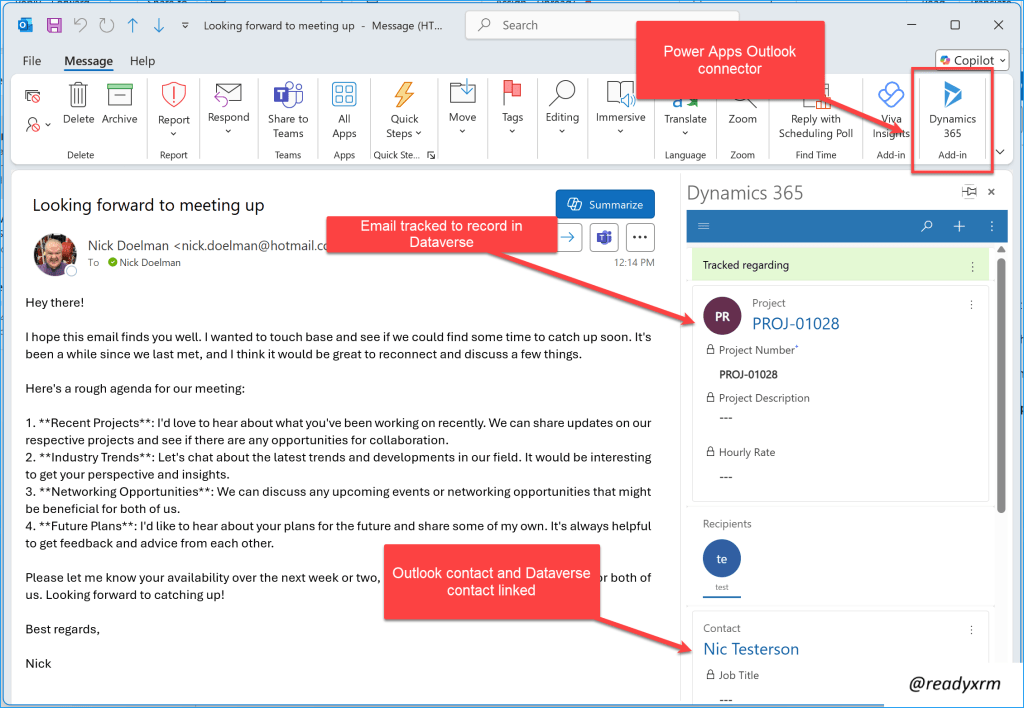The height and width of the screenshot is (708, 1024).
Task: Click Reply with Scheduling Poll
Action: click(x=815, y=108)
